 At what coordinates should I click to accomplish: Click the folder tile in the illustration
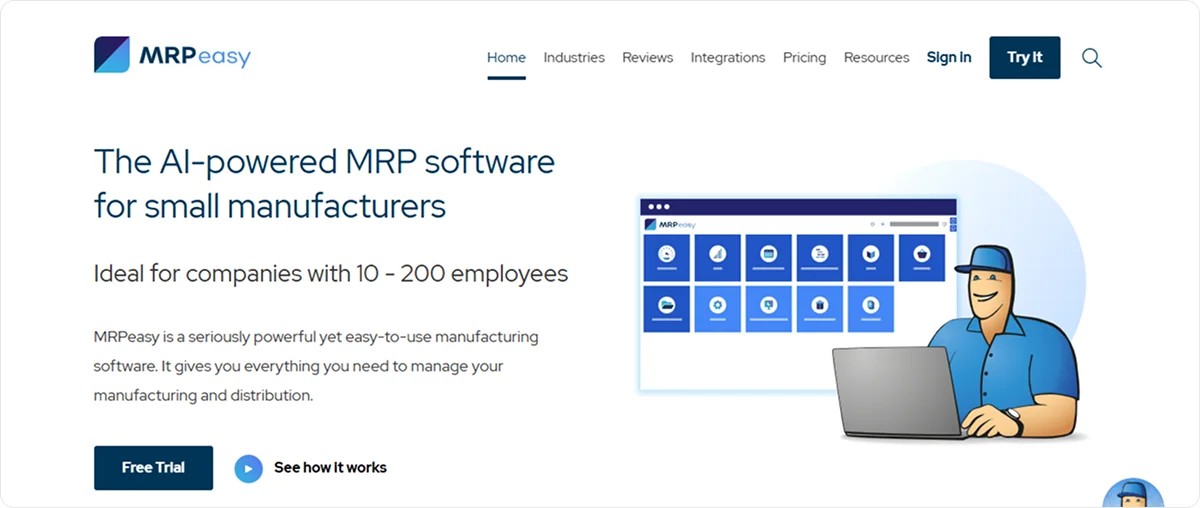pos(666,309)
